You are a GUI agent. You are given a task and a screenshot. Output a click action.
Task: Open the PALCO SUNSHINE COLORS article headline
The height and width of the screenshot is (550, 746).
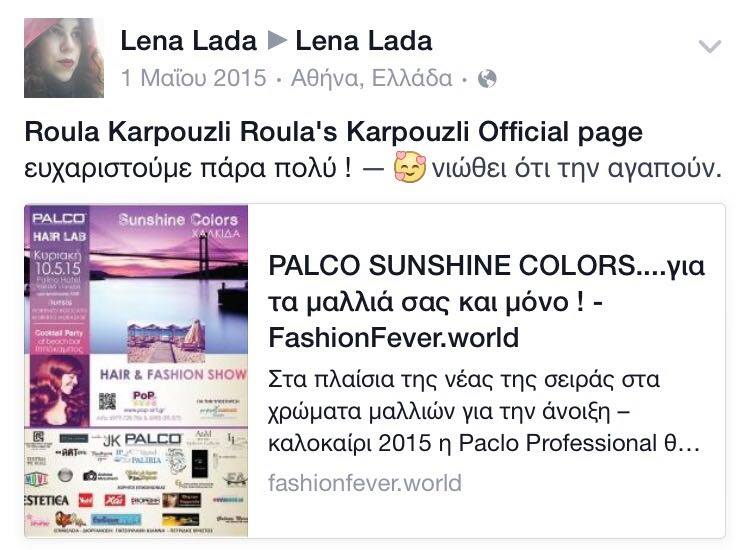[486, 301]
